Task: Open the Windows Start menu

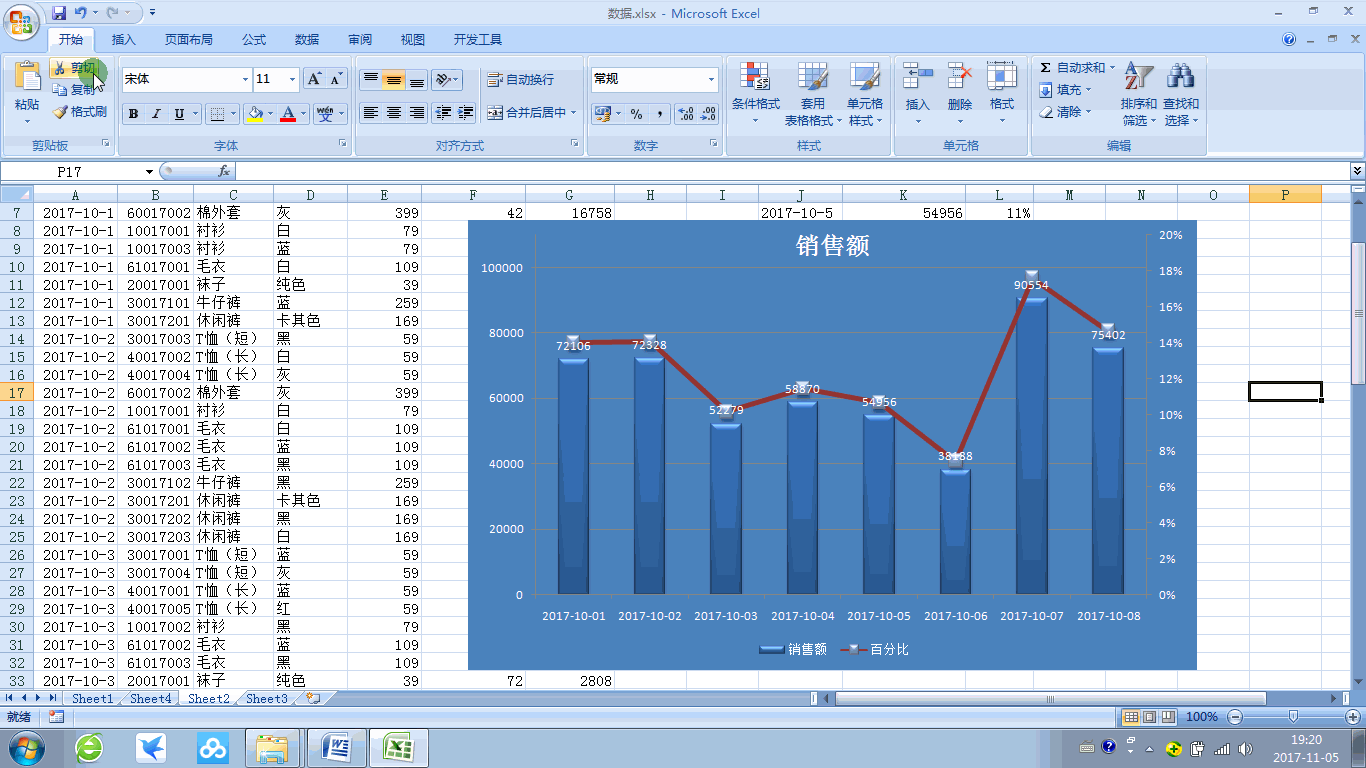Action: [x=24, y=747]
